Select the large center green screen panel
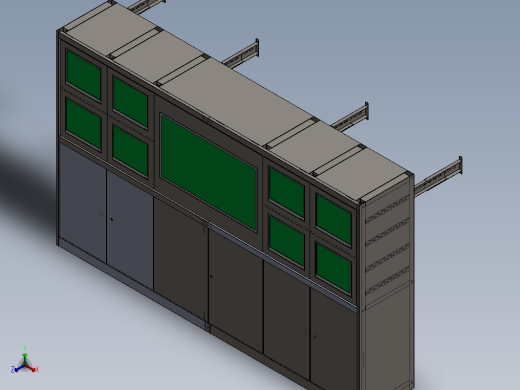 pyautogui.click(x=209, y=173)
